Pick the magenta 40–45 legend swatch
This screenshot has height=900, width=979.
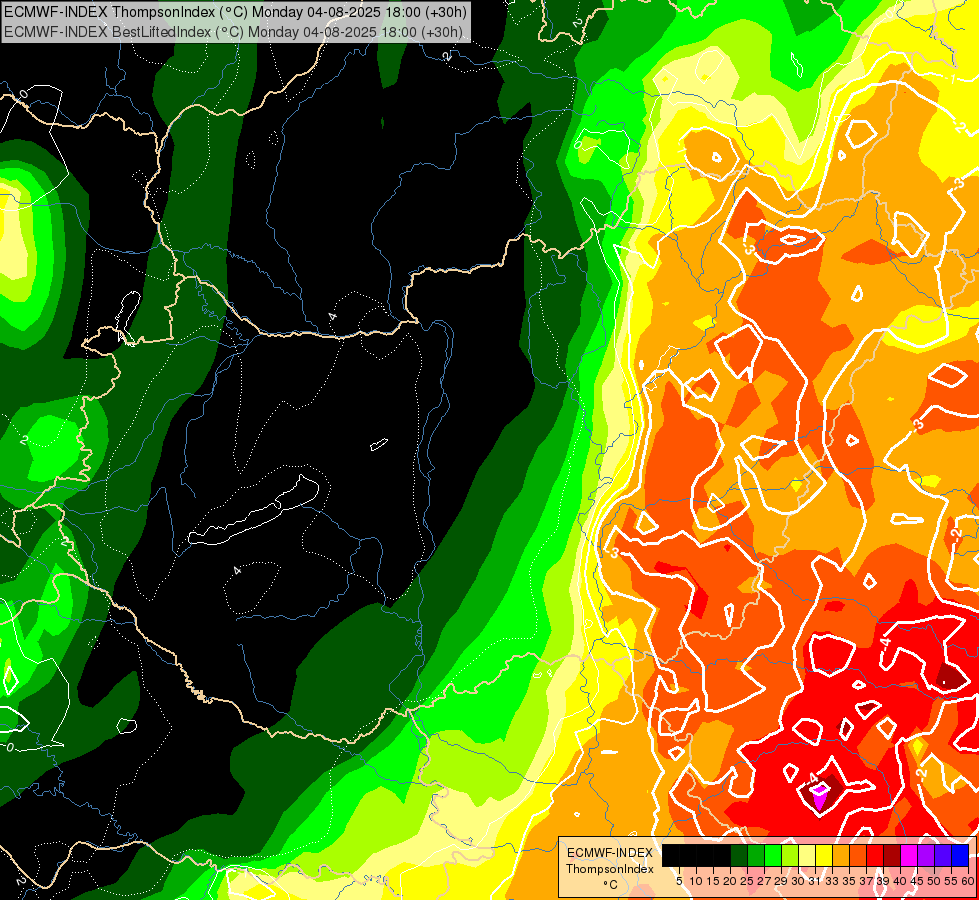pyautogui.click(x=909, y=855)
